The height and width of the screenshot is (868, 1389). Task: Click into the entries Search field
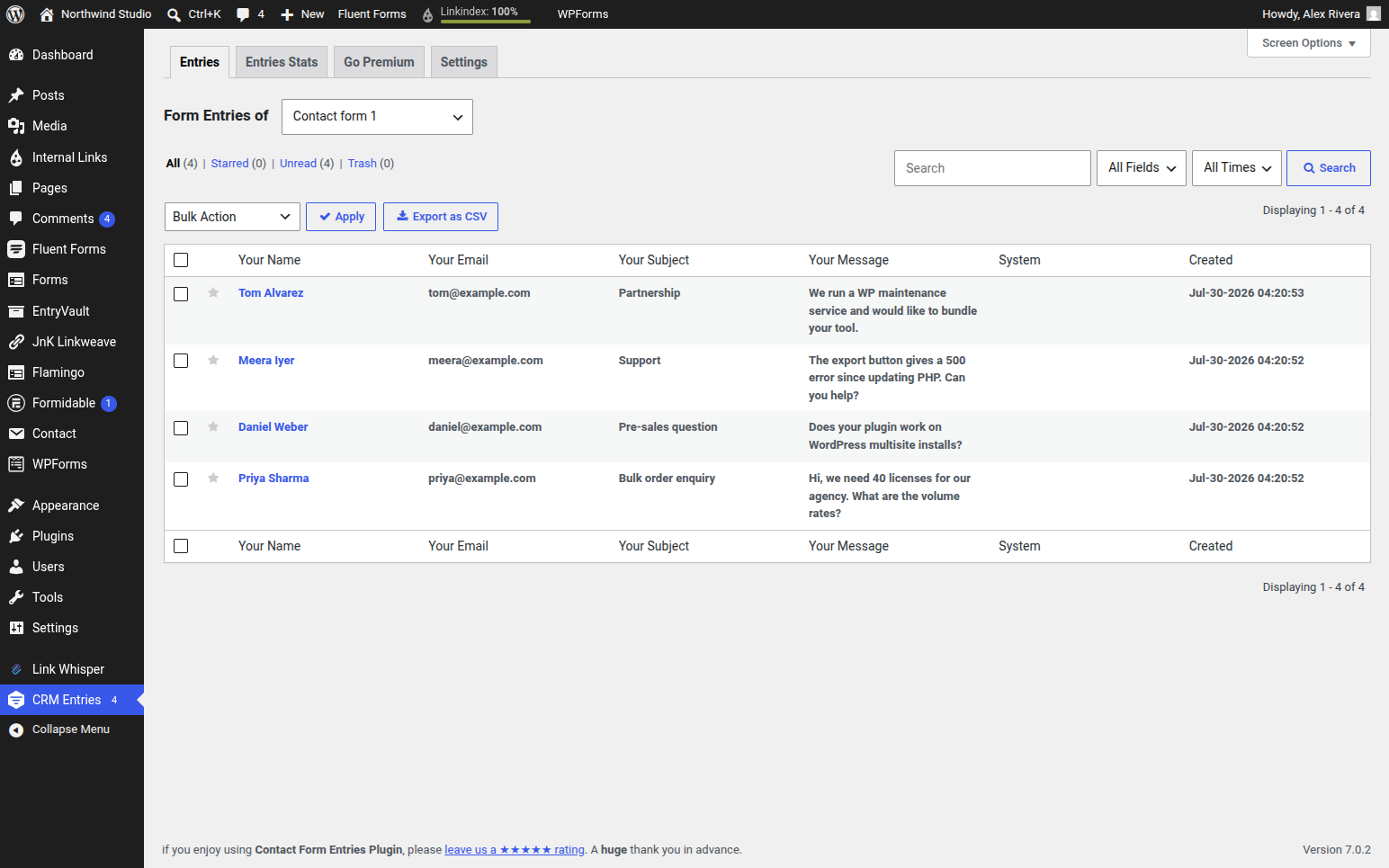[992, 168]
